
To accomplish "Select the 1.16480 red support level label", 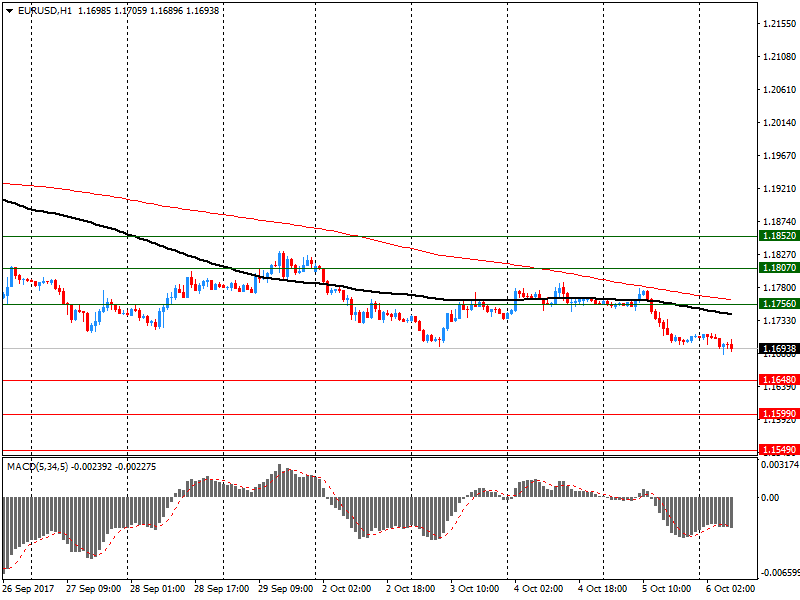I will (x=779, y=380).
